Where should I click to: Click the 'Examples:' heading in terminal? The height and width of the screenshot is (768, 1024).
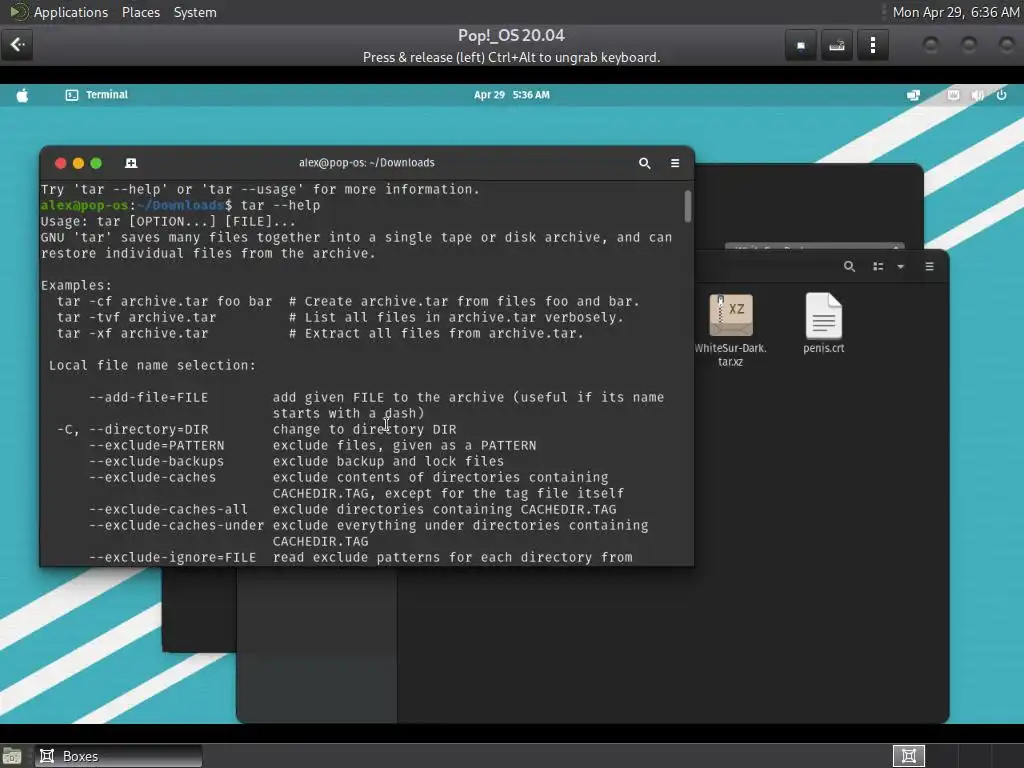point(76,285)
